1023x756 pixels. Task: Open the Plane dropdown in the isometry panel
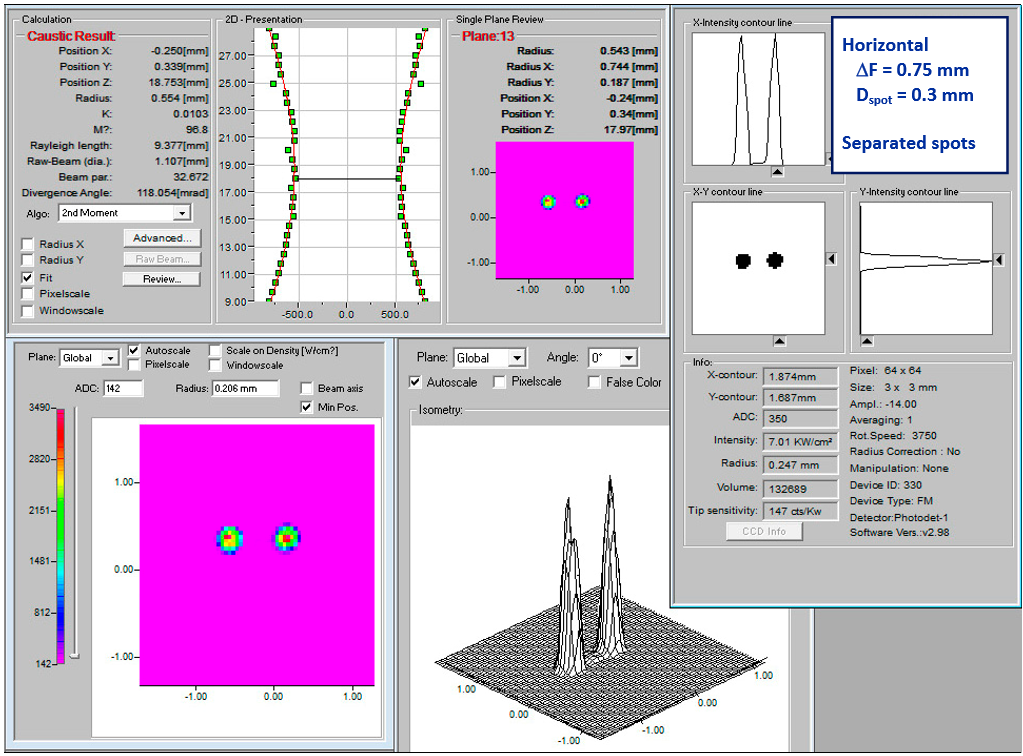pos(516,358)
